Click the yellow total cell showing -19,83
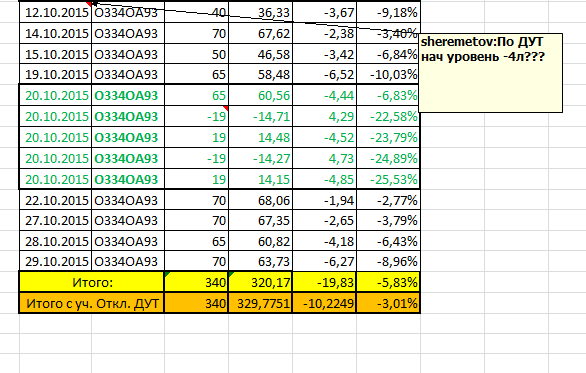586x373 pixels. pos(324,282)
